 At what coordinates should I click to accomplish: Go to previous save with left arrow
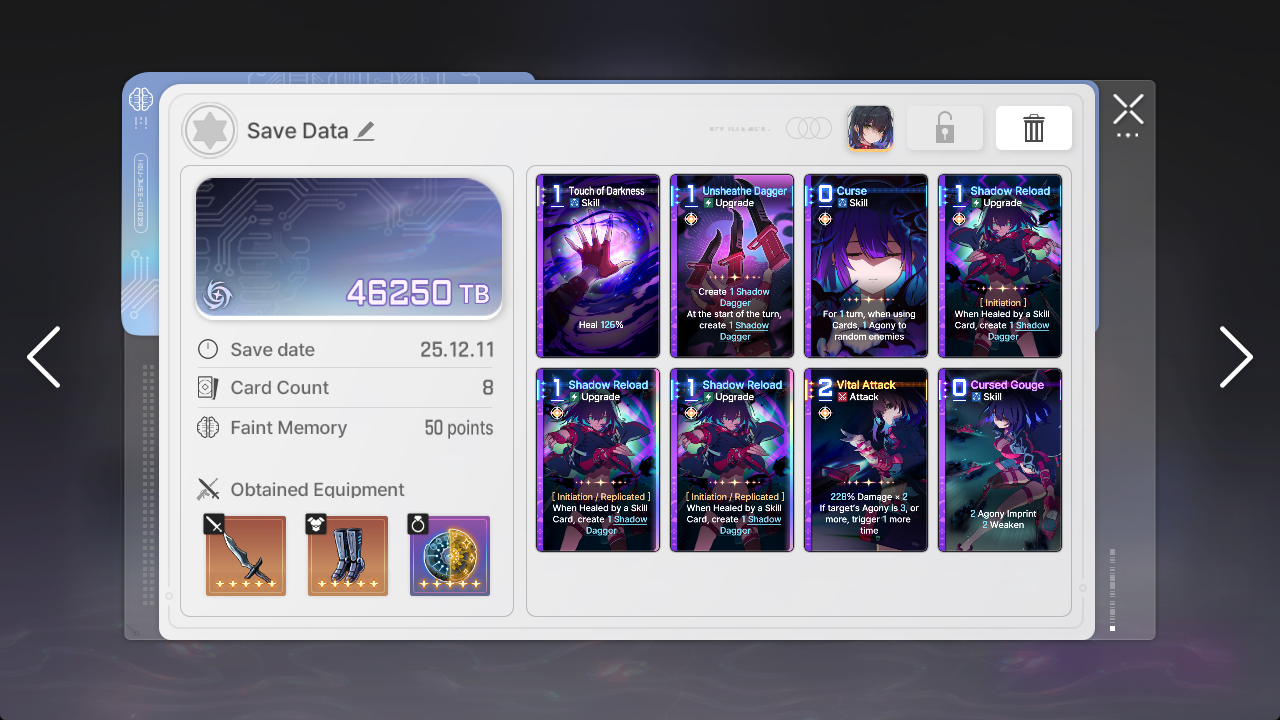tap(44, 357)
